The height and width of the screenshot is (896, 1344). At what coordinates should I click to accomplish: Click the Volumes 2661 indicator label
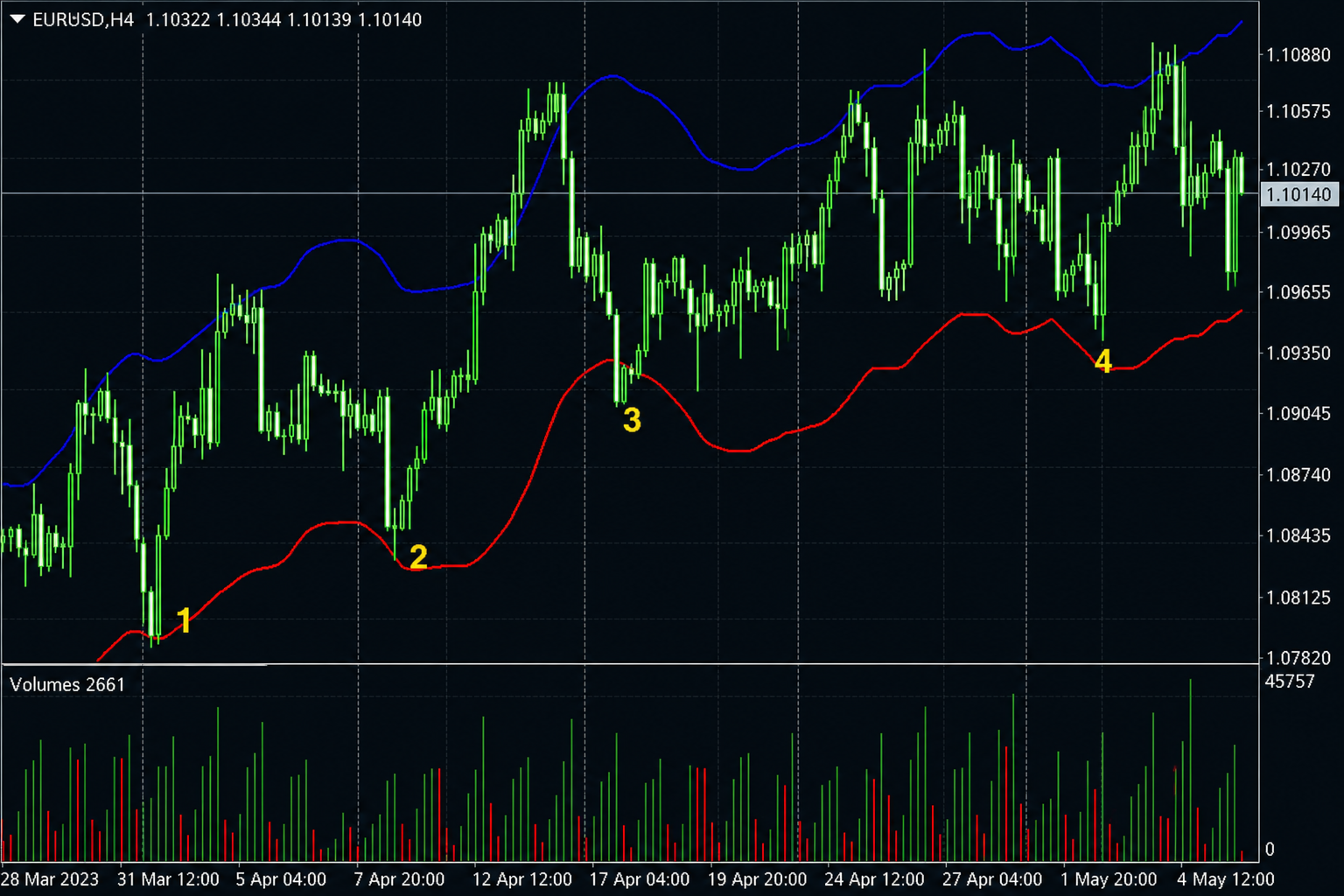[67, 684]
